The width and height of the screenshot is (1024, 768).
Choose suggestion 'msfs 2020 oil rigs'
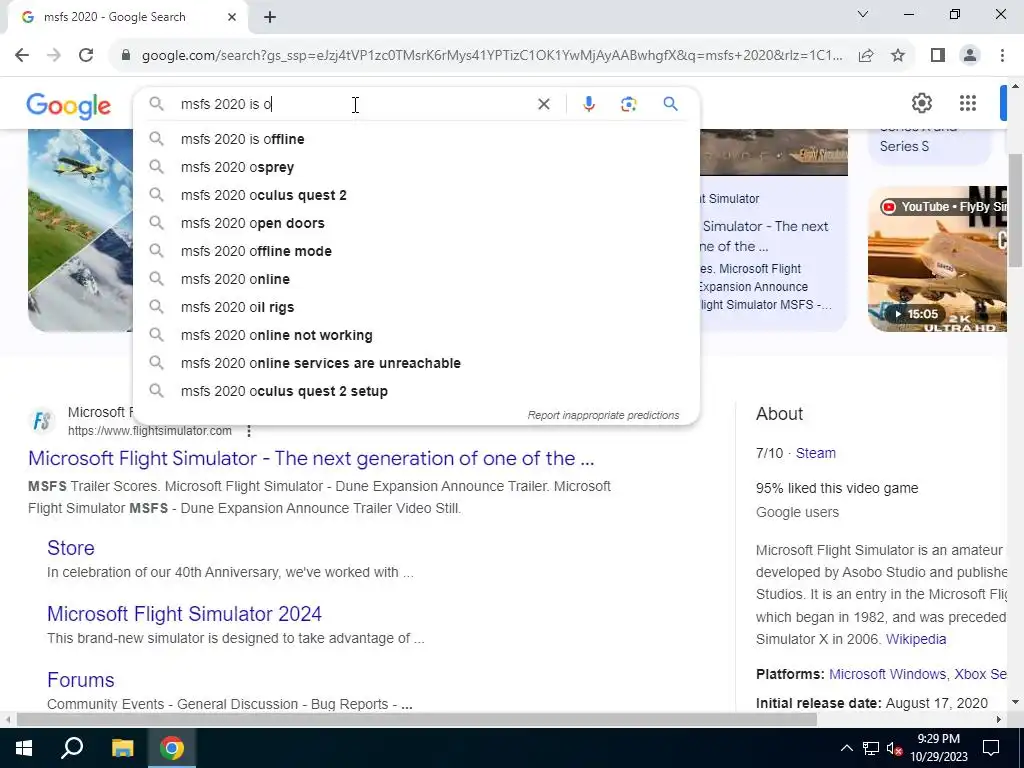click(416, 308)
